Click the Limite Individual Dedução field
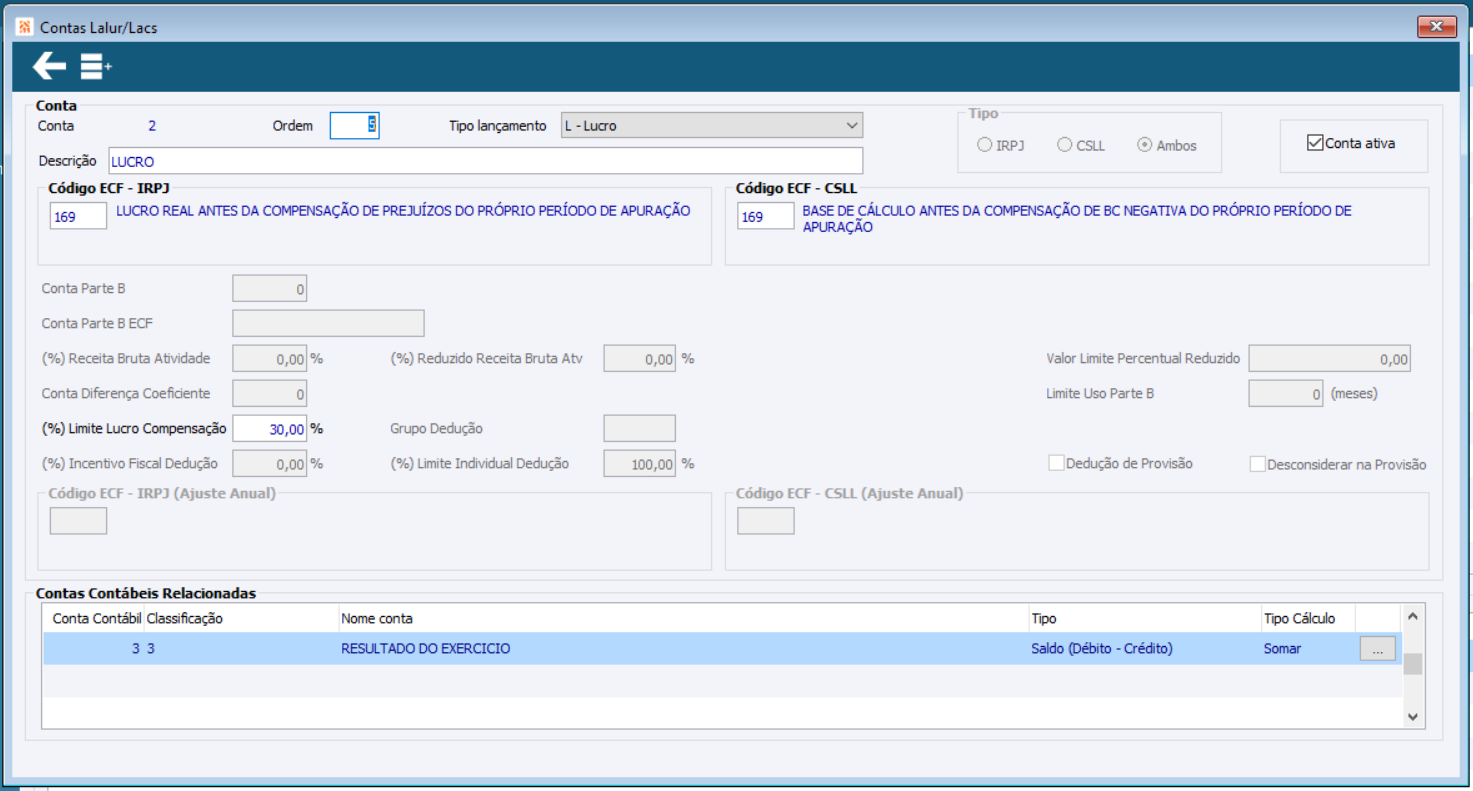1473x791 pixels. coord(640,463)
